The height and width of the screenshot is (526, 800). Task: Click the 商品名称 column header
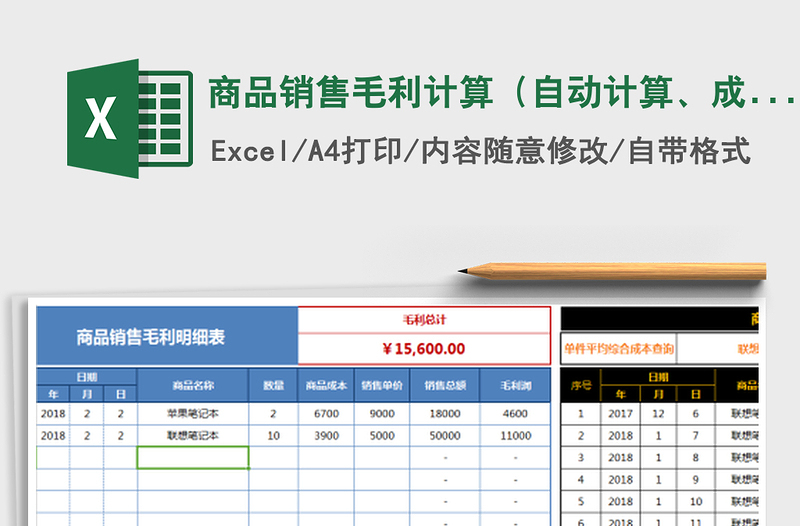pos(193,386)
